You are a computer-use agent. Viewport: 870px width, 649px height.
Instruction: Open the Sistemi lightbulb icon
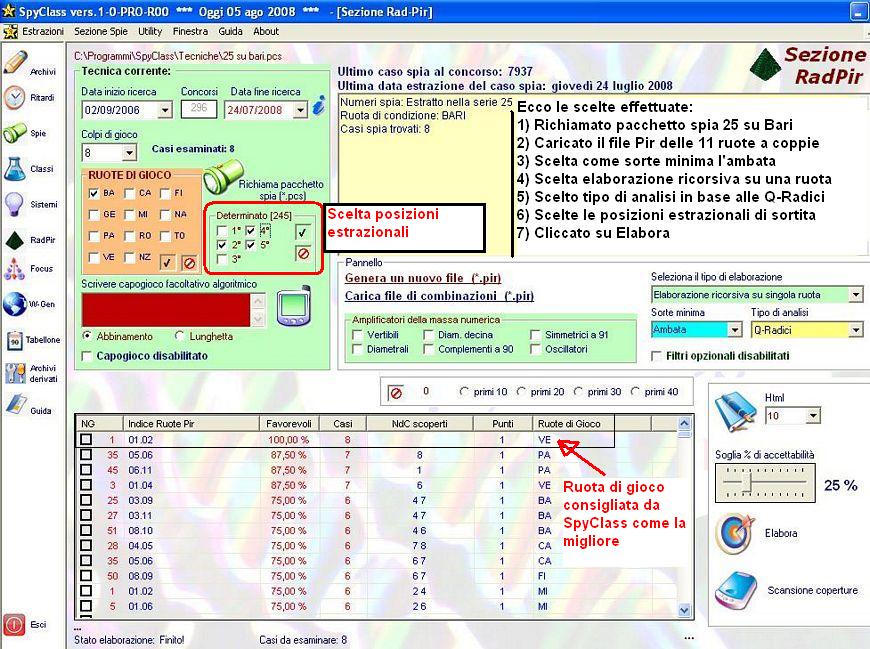pyautogui.click(x=14, y=204)
